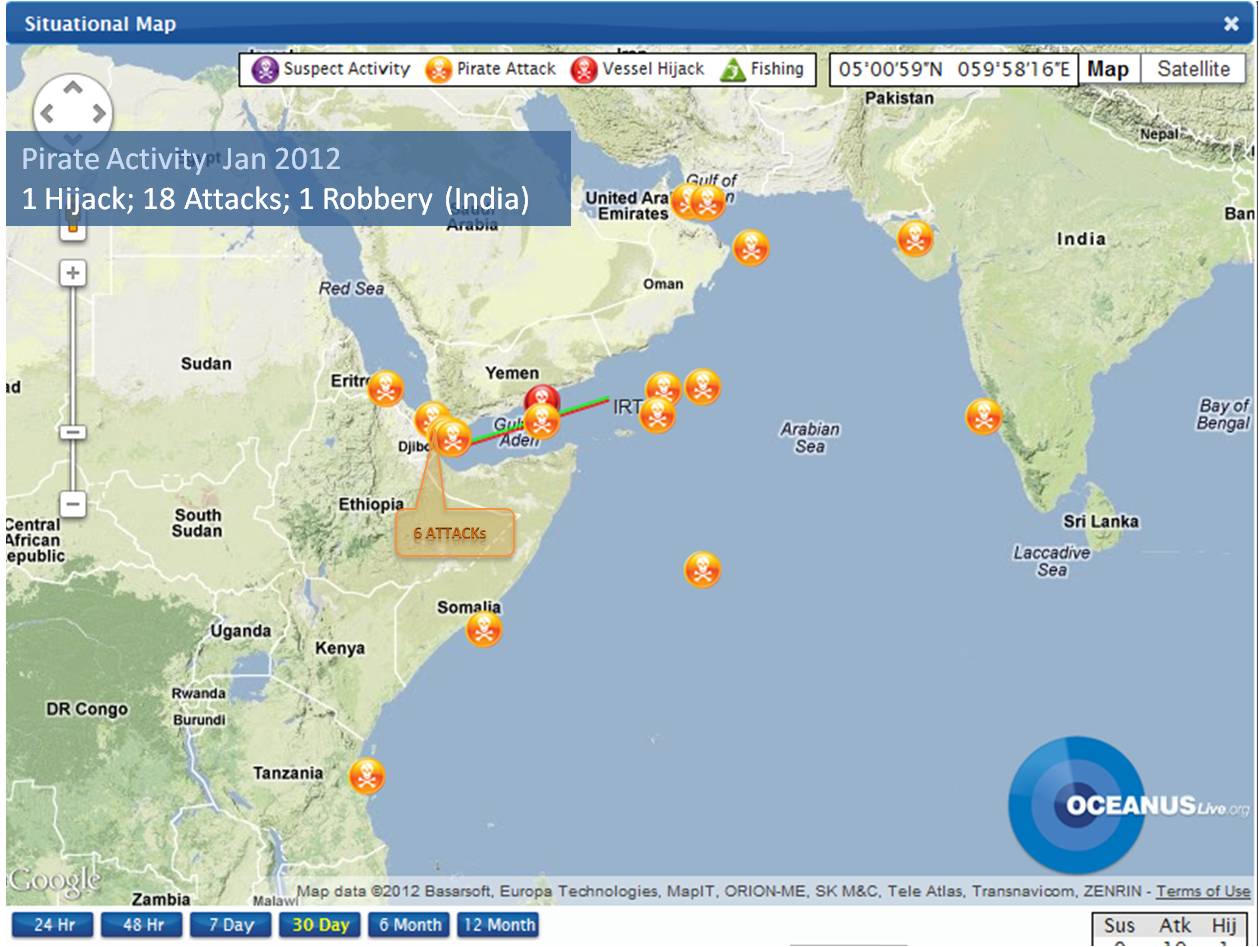Click the Vessel Hijack legend icon

tap(584, 70)
